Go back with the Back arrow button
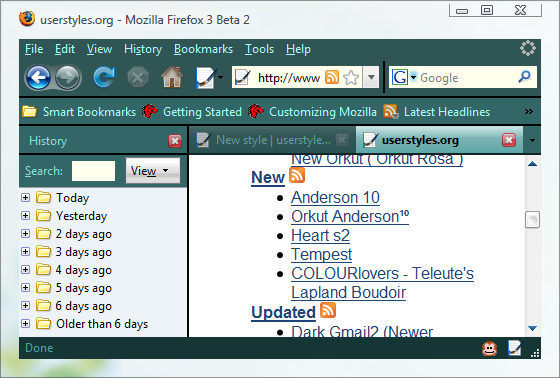Screen dimensions: 560x378 click(x=38, y=78)
